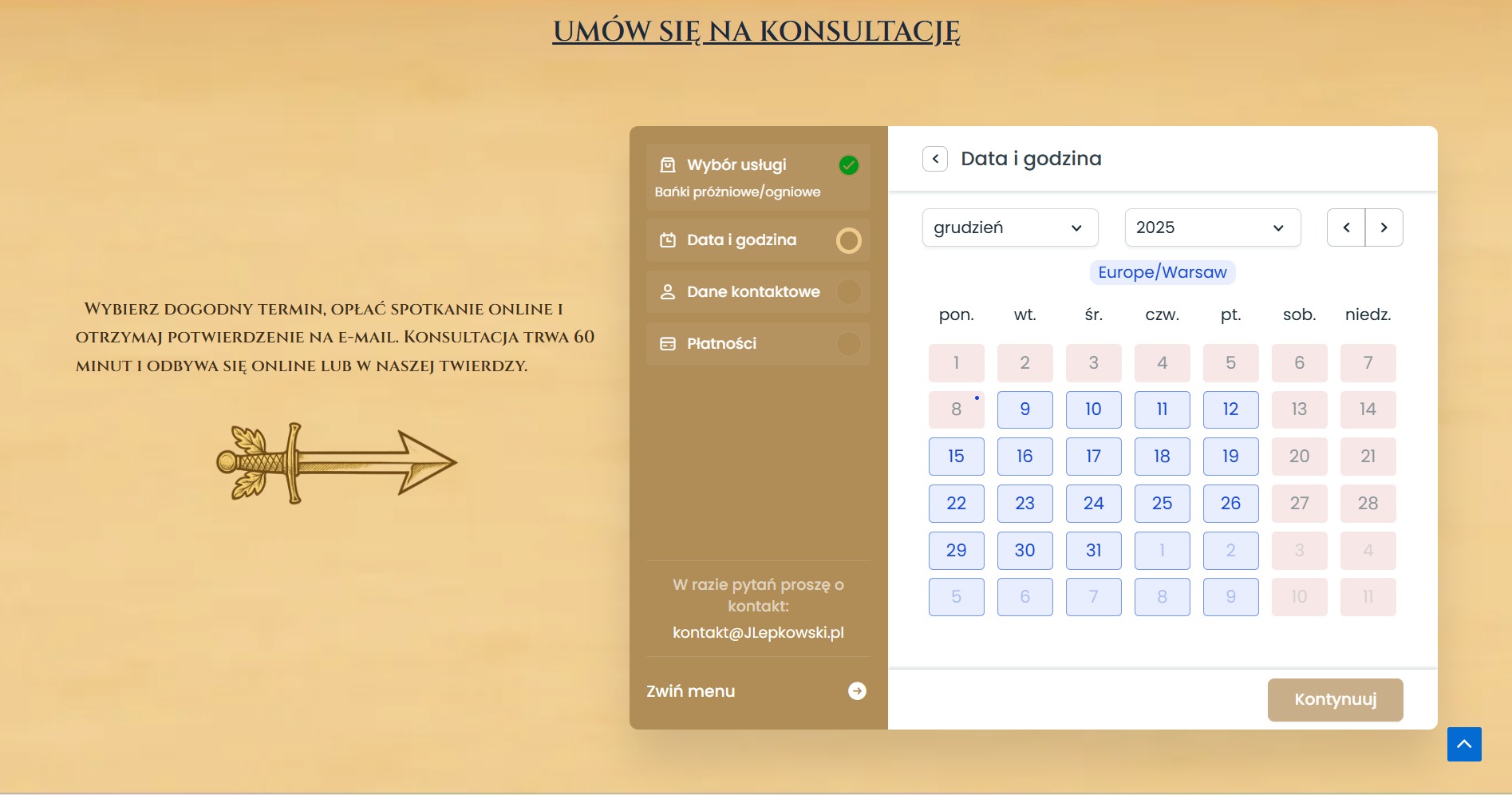Open Płatności via the card icon
Viewport: 1512px width, 795px height.
tap(667, 343)
